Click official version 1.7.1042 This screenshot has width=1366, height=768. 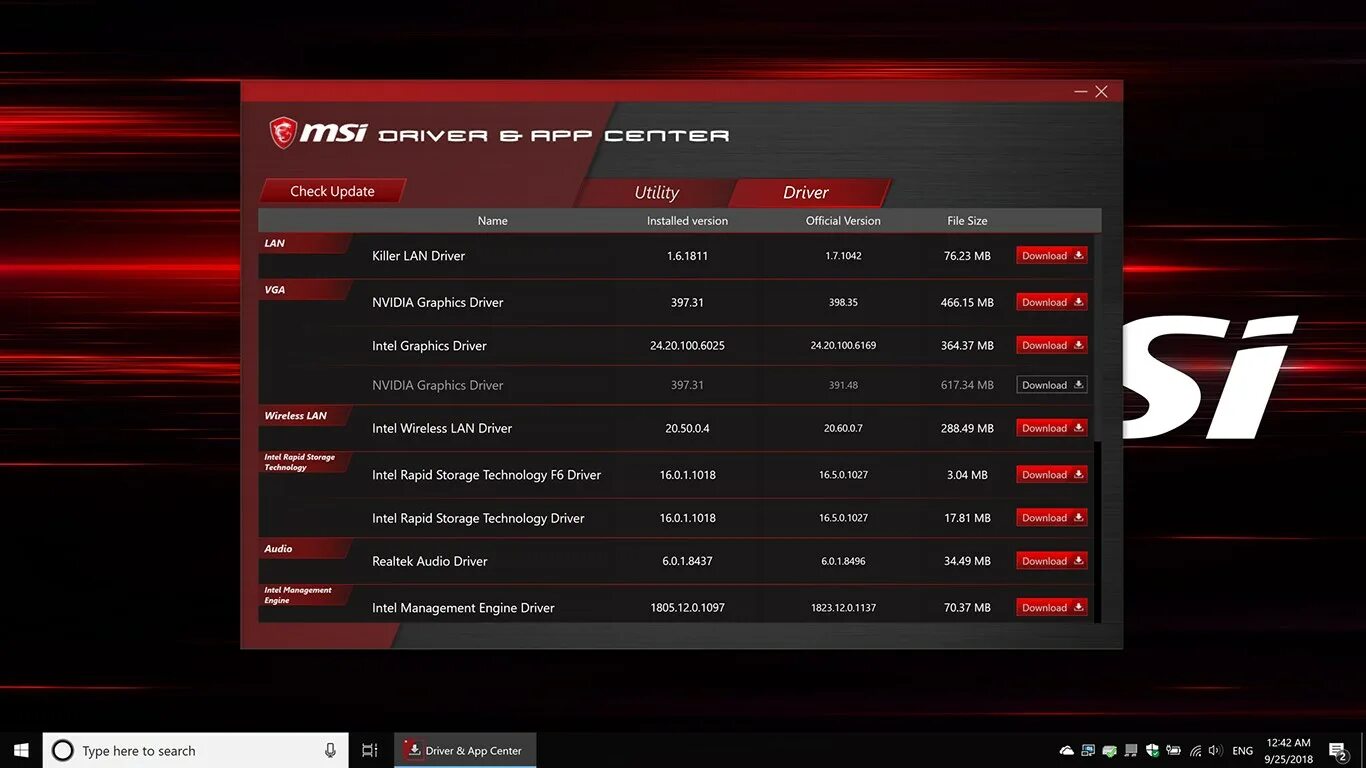pyautogui.click(x=843, y=256)
